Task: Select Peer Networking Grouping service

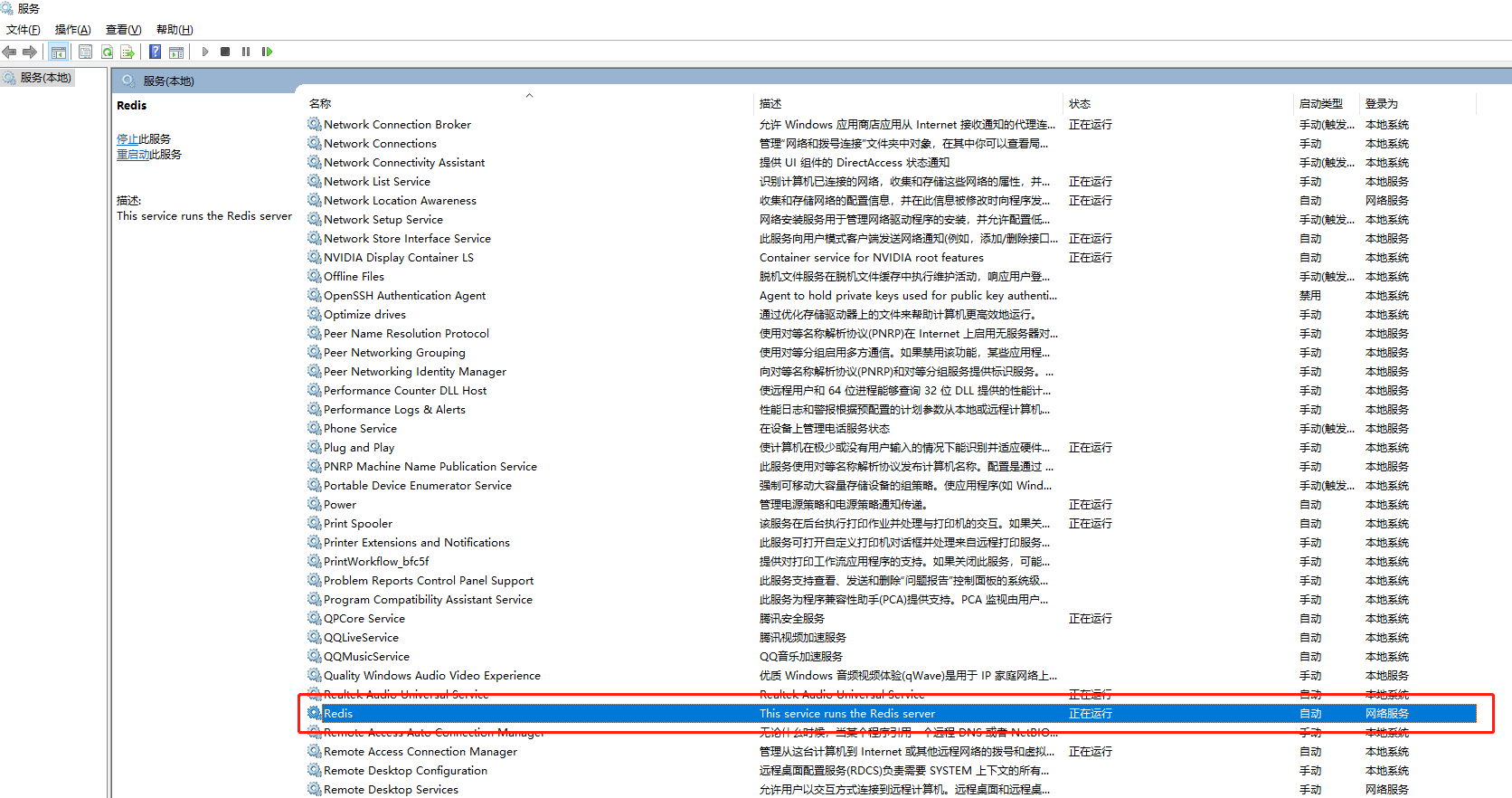Action: tap(394, 353)
